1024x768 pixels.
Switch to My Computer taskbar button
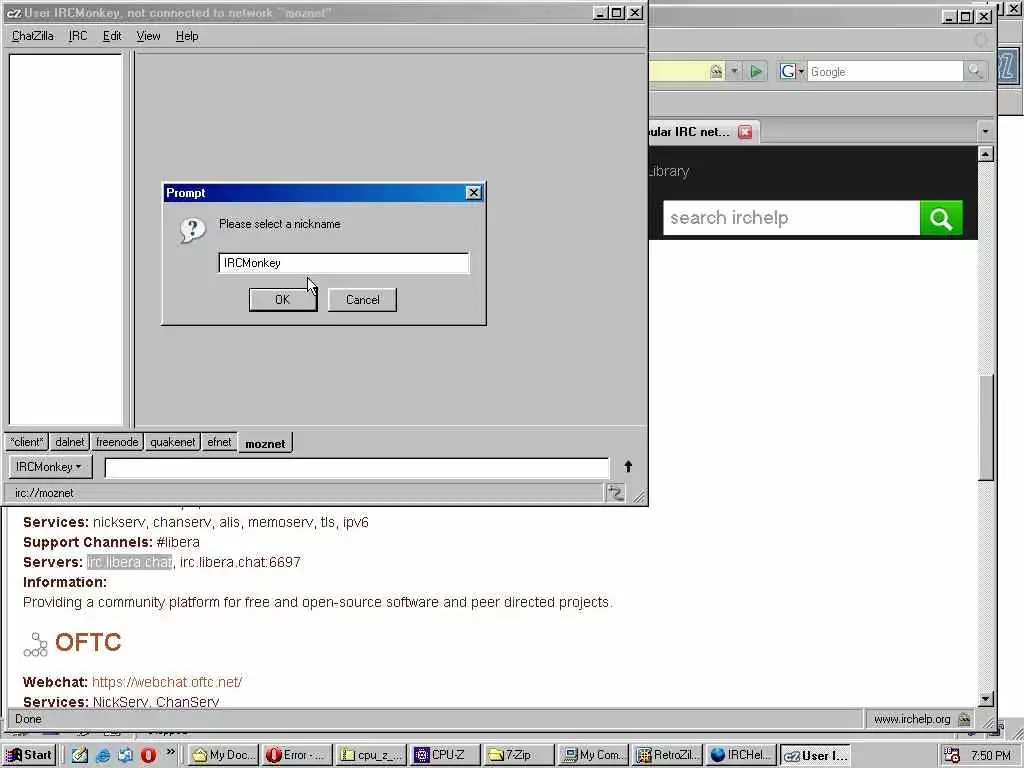tap(594, 755)
